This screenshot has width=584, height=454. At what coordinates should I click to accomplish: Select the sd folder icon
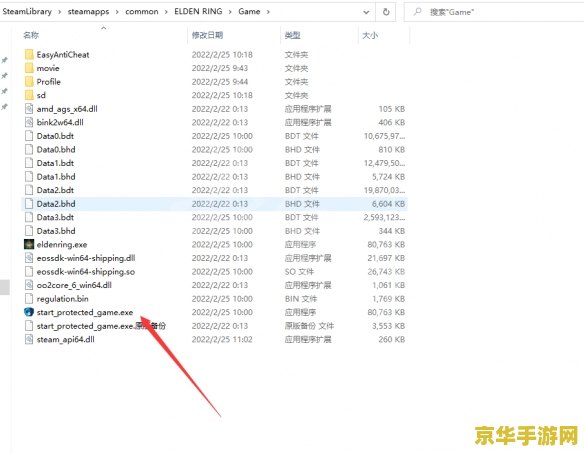(29, 95)
